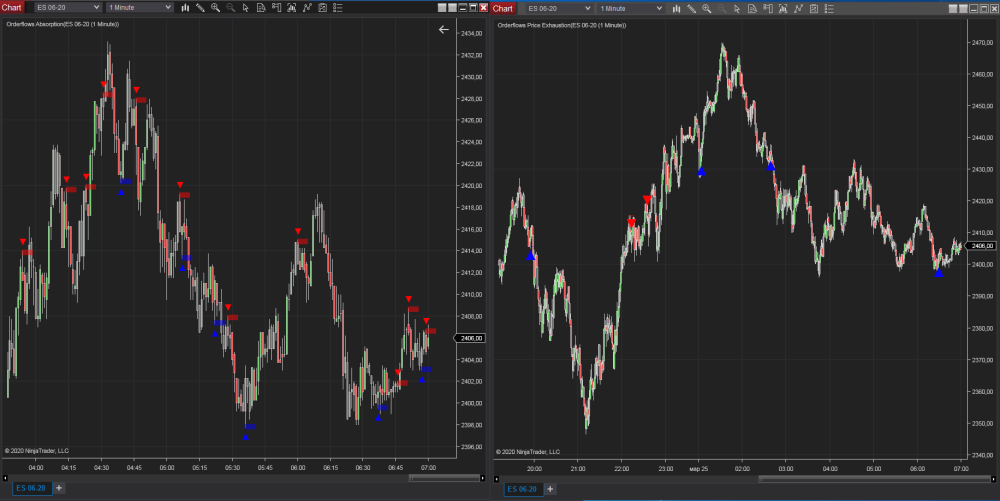Screen dimensions: 1000x501
Task: Expand the 1 Minute interval dropdown in right chart
Action: coord(631,8)
